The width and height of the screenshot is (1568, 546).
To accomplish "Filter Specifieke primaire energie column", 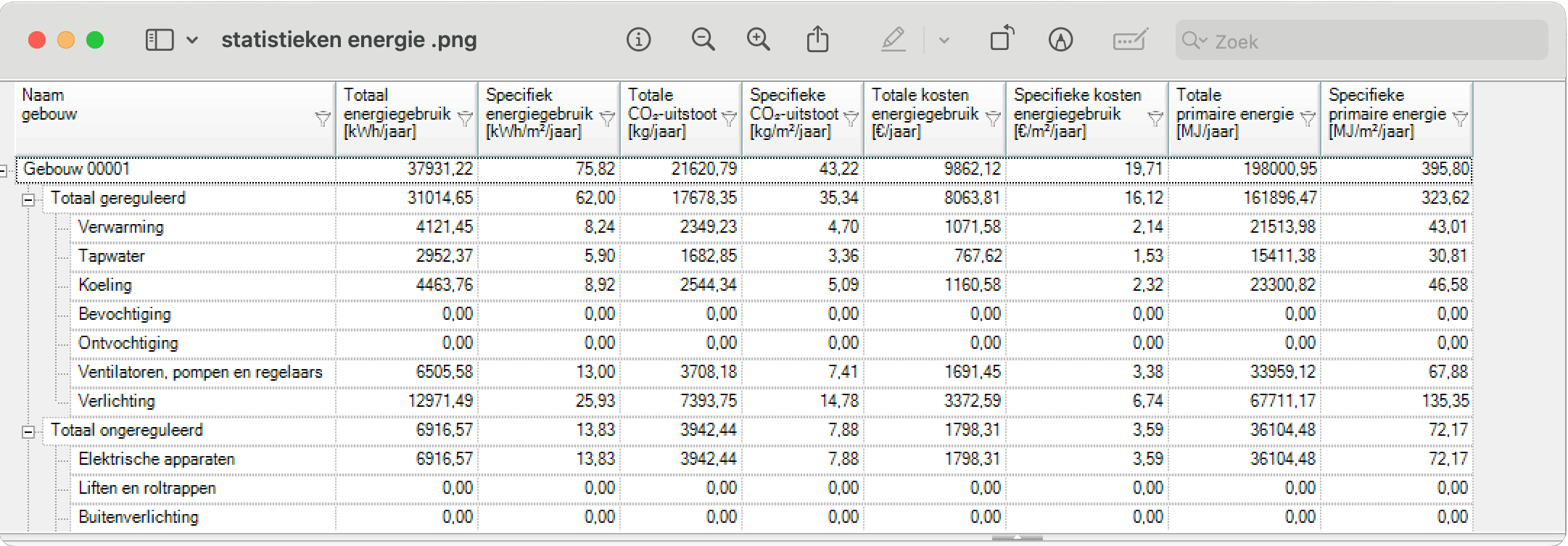I will click(1461, 118).
